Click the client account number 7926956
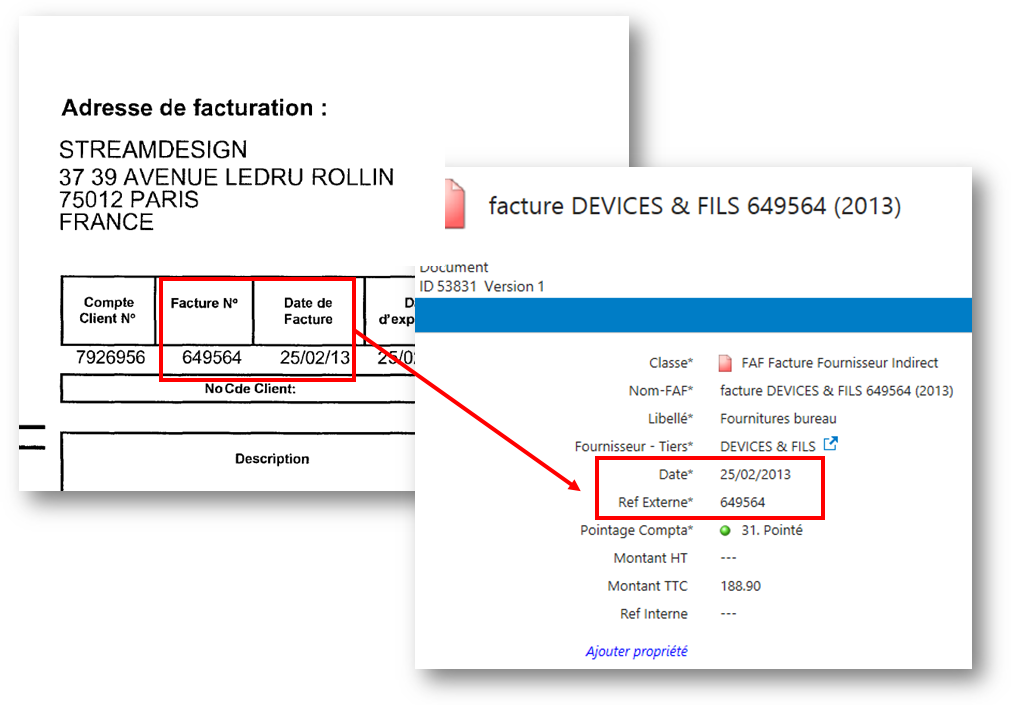 (x=110, y=357)
